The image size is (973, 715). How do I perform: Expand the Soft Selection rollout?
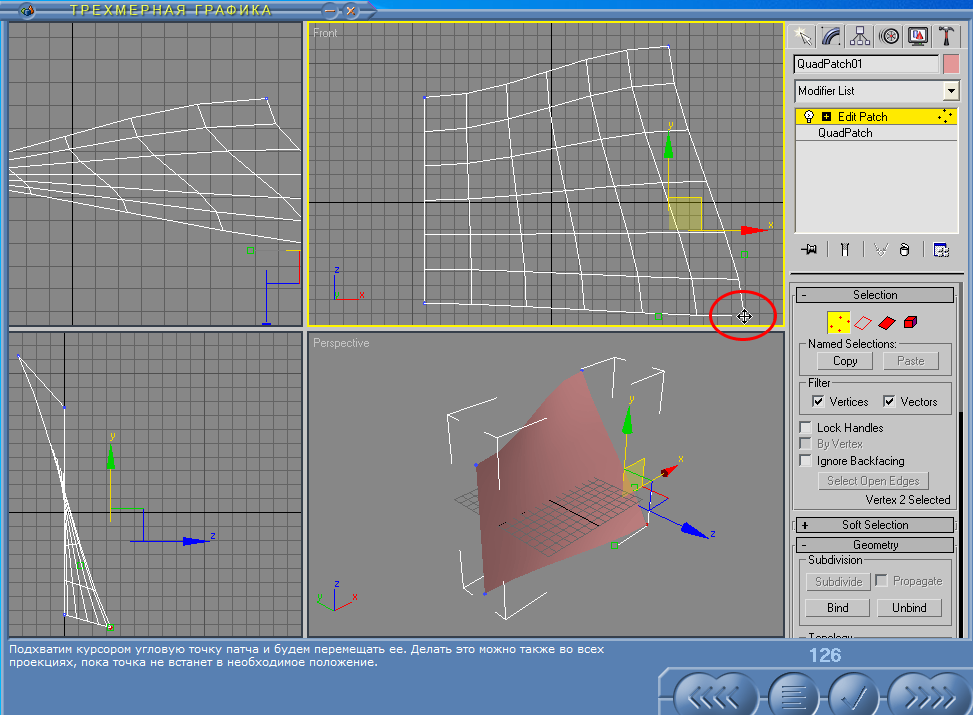point(874,525)
